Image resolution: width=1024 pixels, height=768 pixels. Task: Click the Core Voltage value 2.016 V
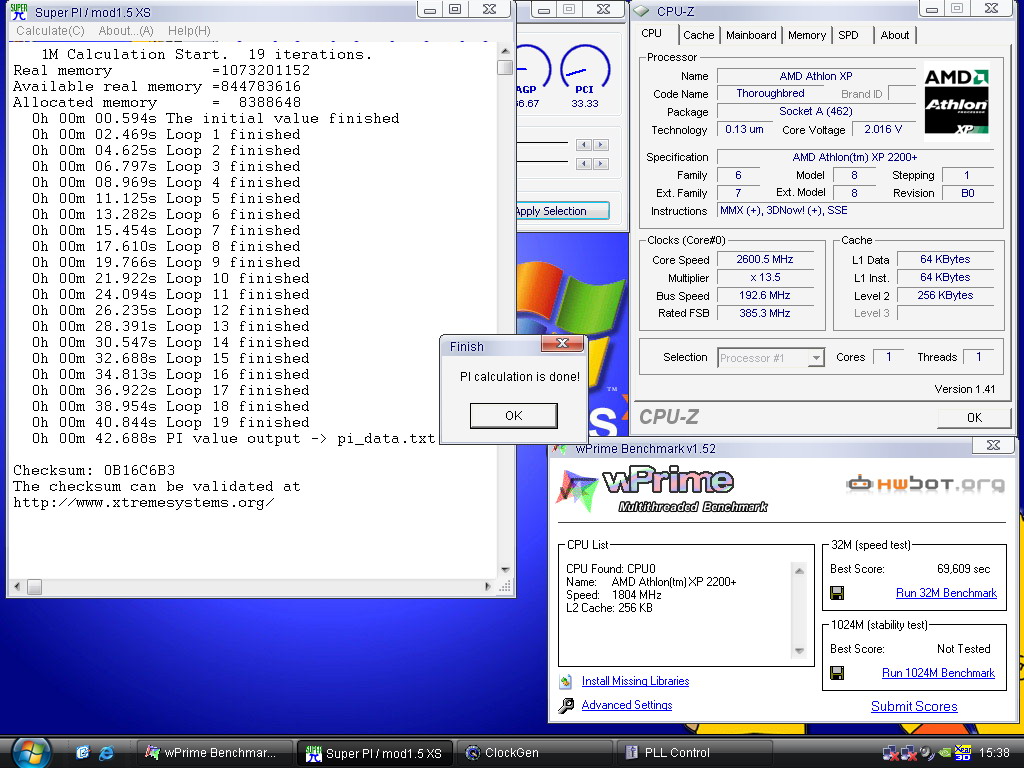pyautogui.click(x=883, y=129)
